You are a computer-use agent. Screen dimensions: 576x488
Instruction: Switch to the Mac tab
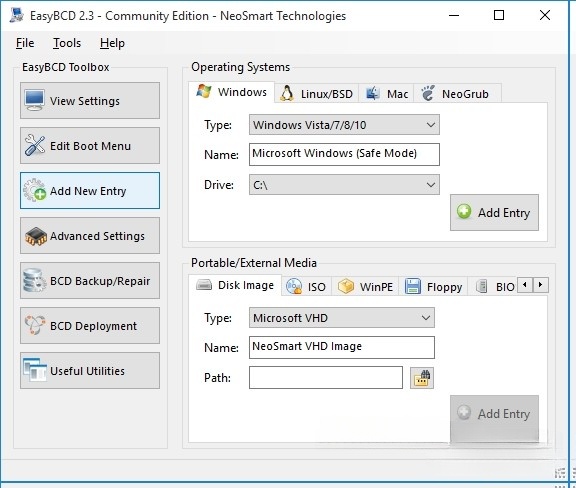(386, 94)
